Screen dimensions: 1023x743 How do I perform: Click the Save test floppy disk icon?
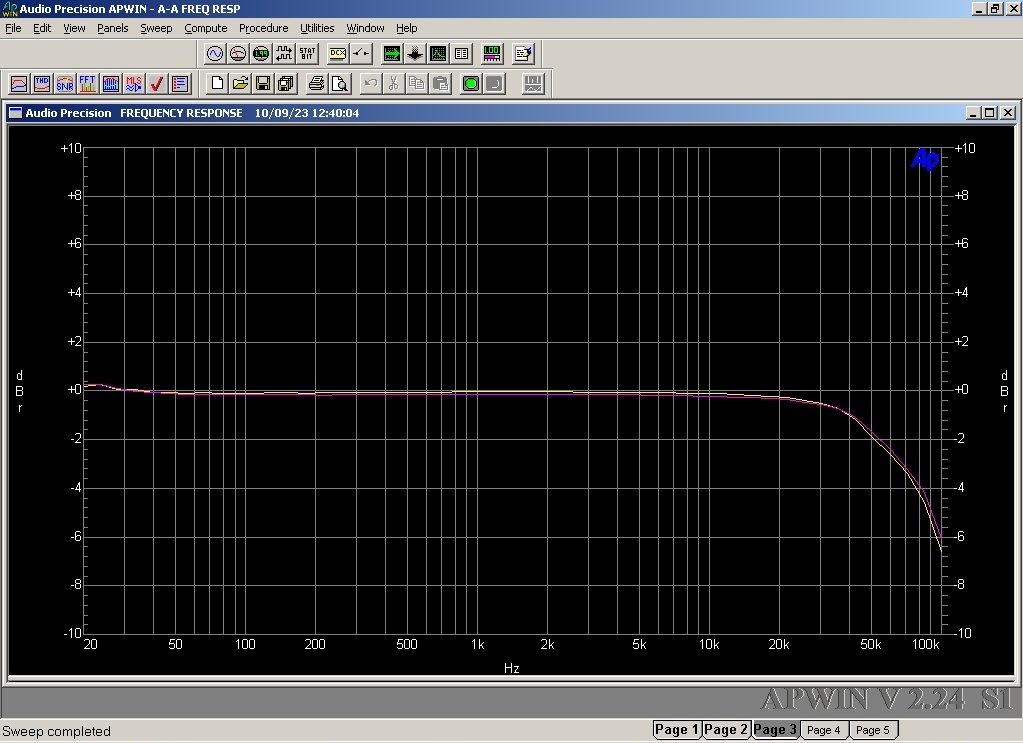[x=263, y=84]
